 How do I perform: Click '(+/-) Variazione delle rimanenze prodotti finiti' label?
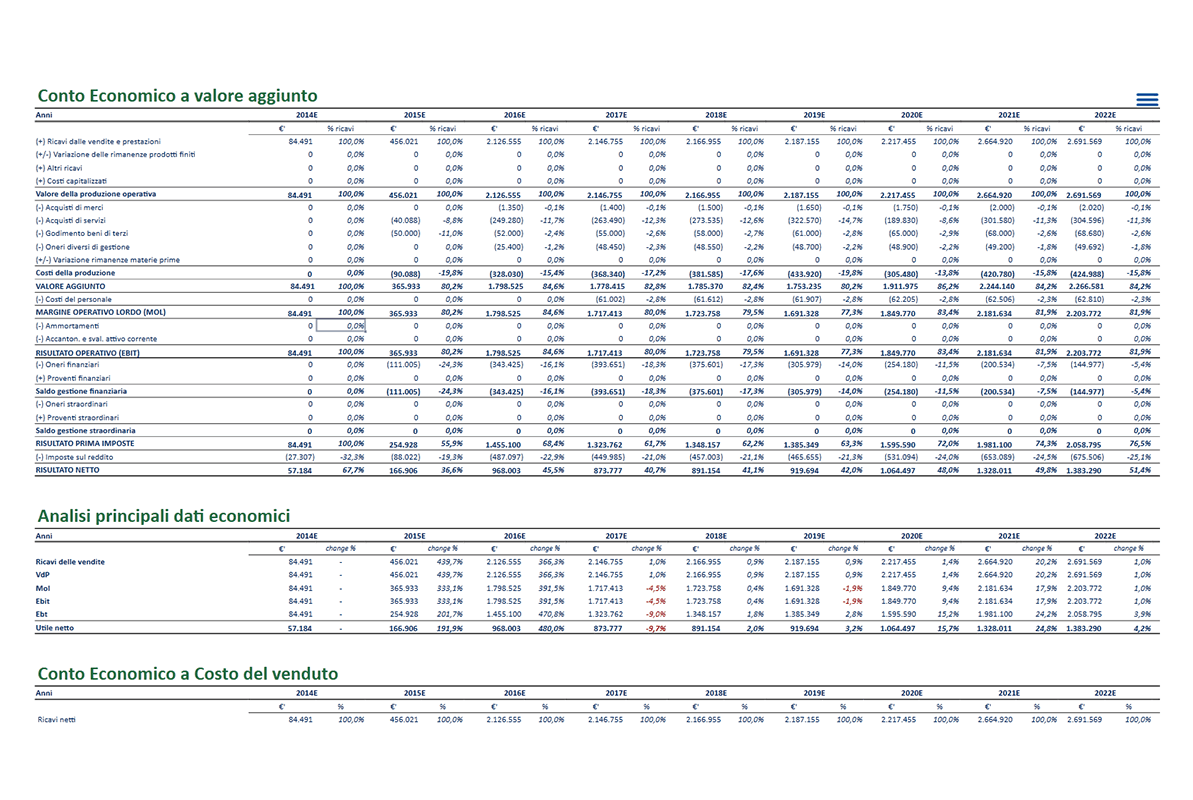[x=115, y=155]
